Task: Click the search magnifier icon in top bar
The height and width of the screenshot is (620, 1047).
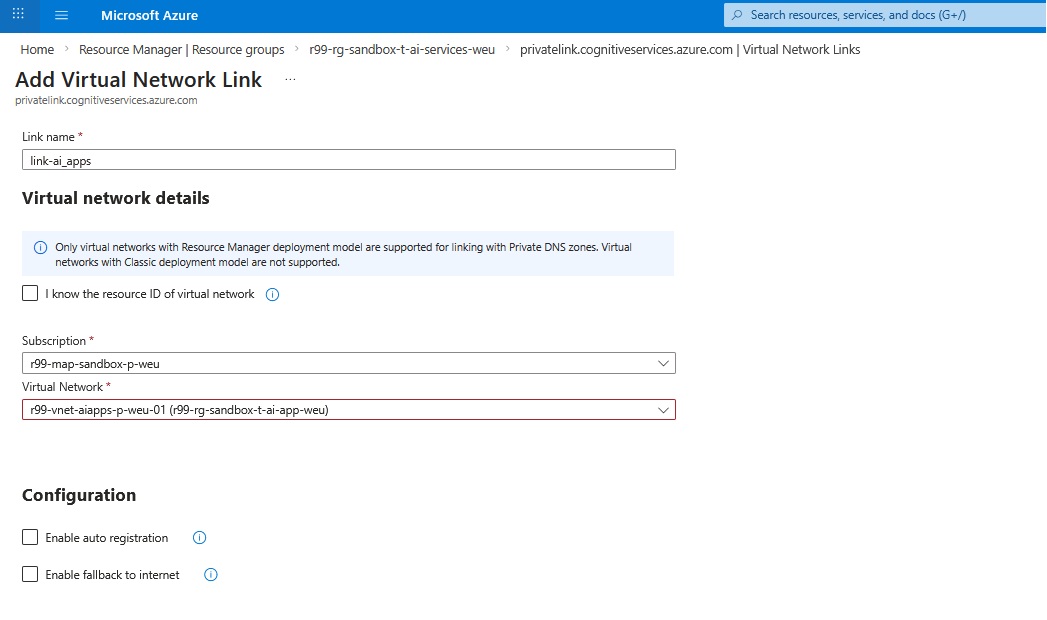Action: [738, 15]
